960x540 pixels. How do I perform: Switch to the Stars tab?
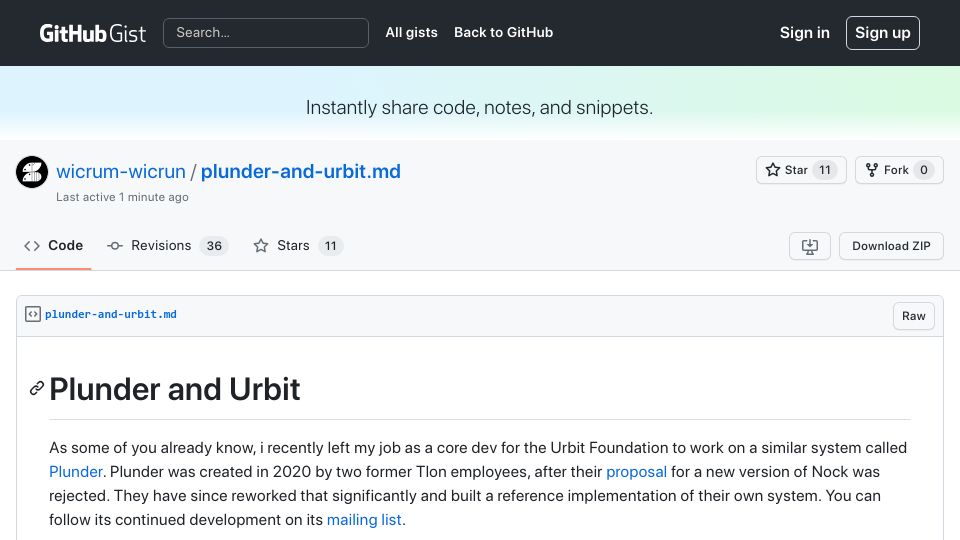pyautogui.click(x=298, y=246)
